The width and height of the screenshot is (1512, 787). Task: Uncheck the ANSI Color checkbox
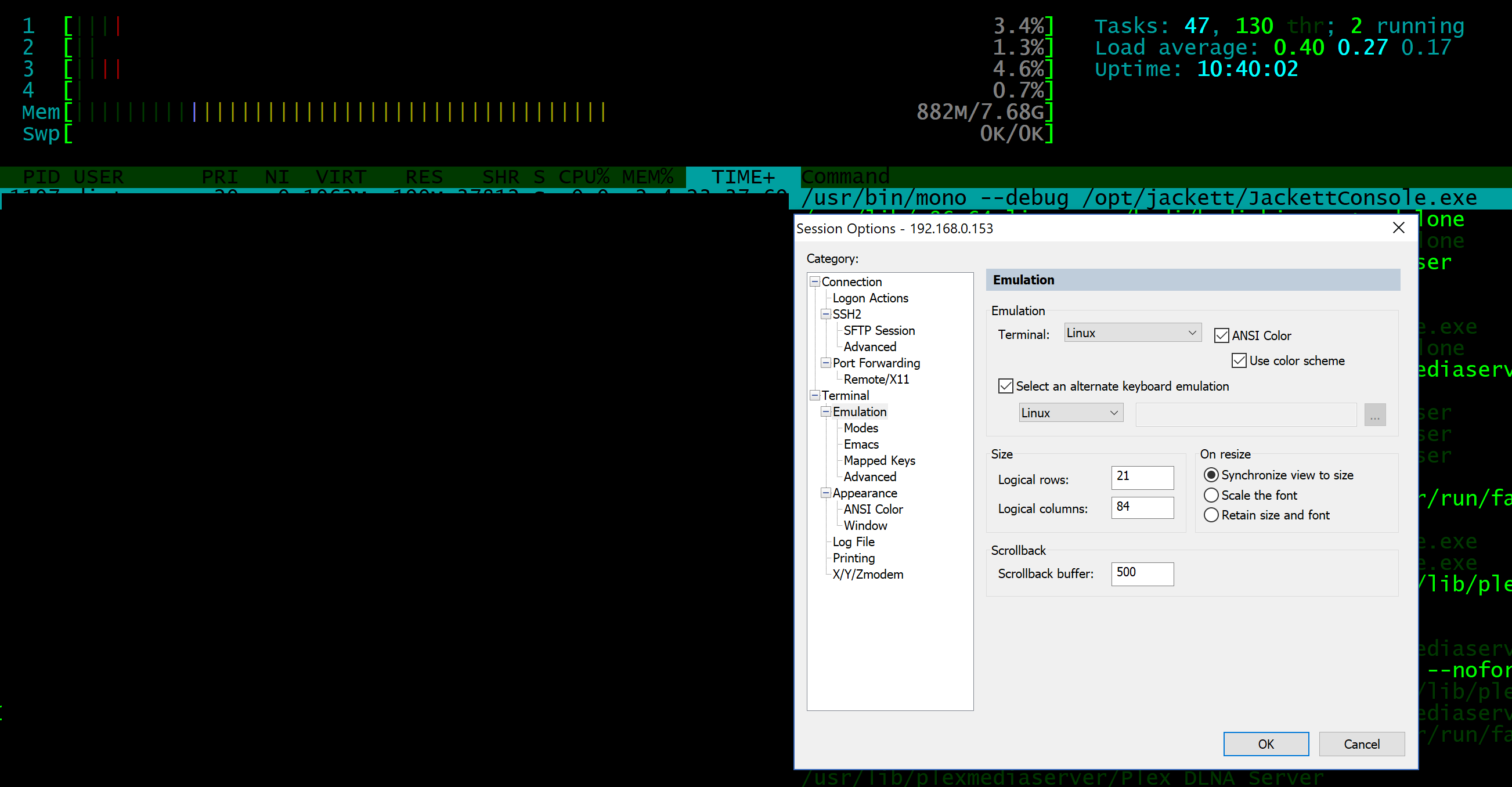(x=1221, y=335)
